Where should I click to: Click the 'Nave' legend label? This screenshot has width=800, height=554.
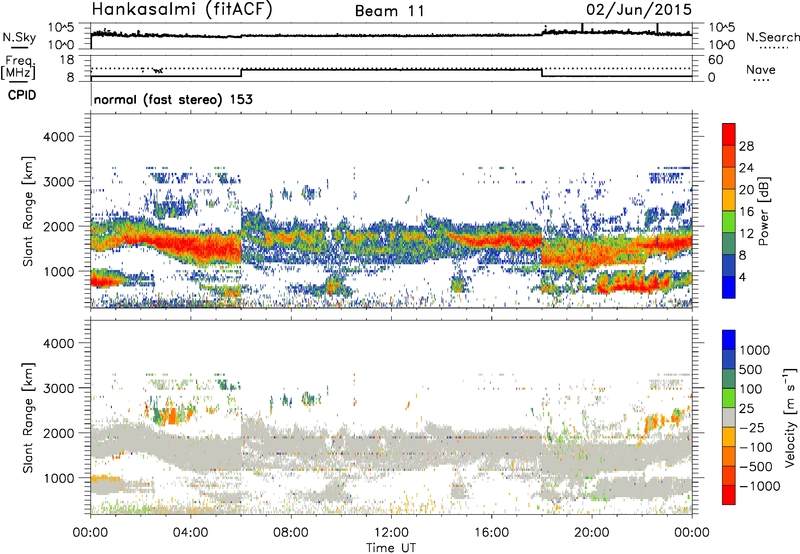(760, 69)
